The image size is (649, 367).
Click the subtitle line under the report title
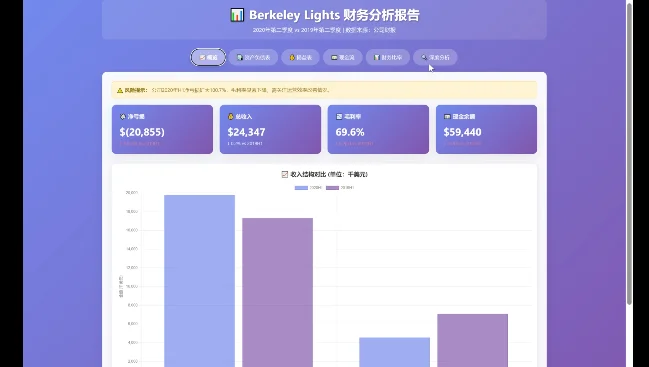[324, 30]
